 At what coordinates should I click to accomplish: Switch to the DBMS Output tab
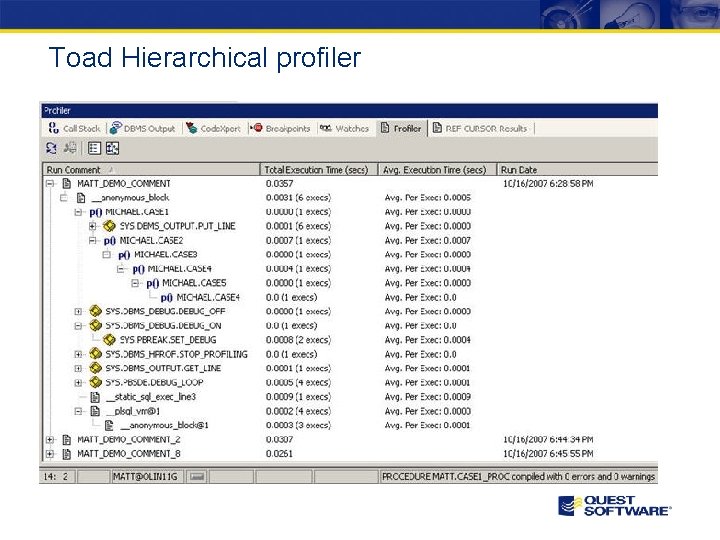pos(143,129)
